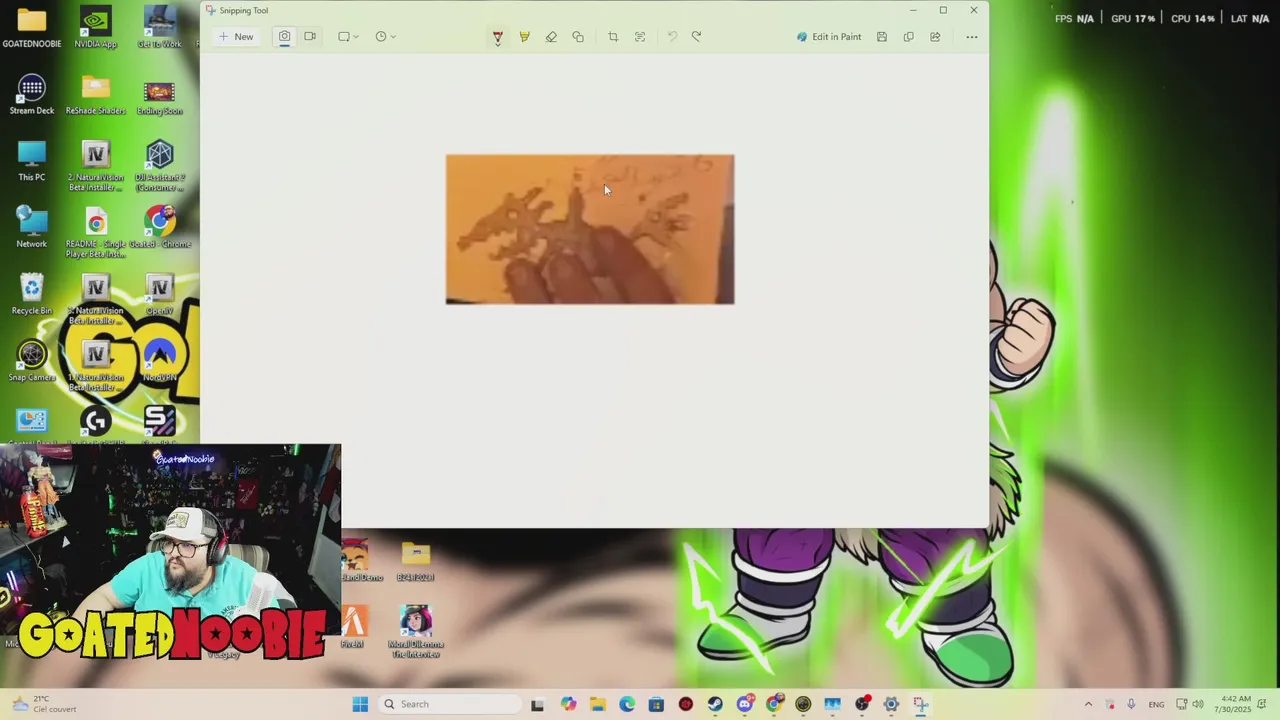Select the B231202ul folder on desktop
The width and height of the screenshot is (1280, 720).
click(416, 562)
